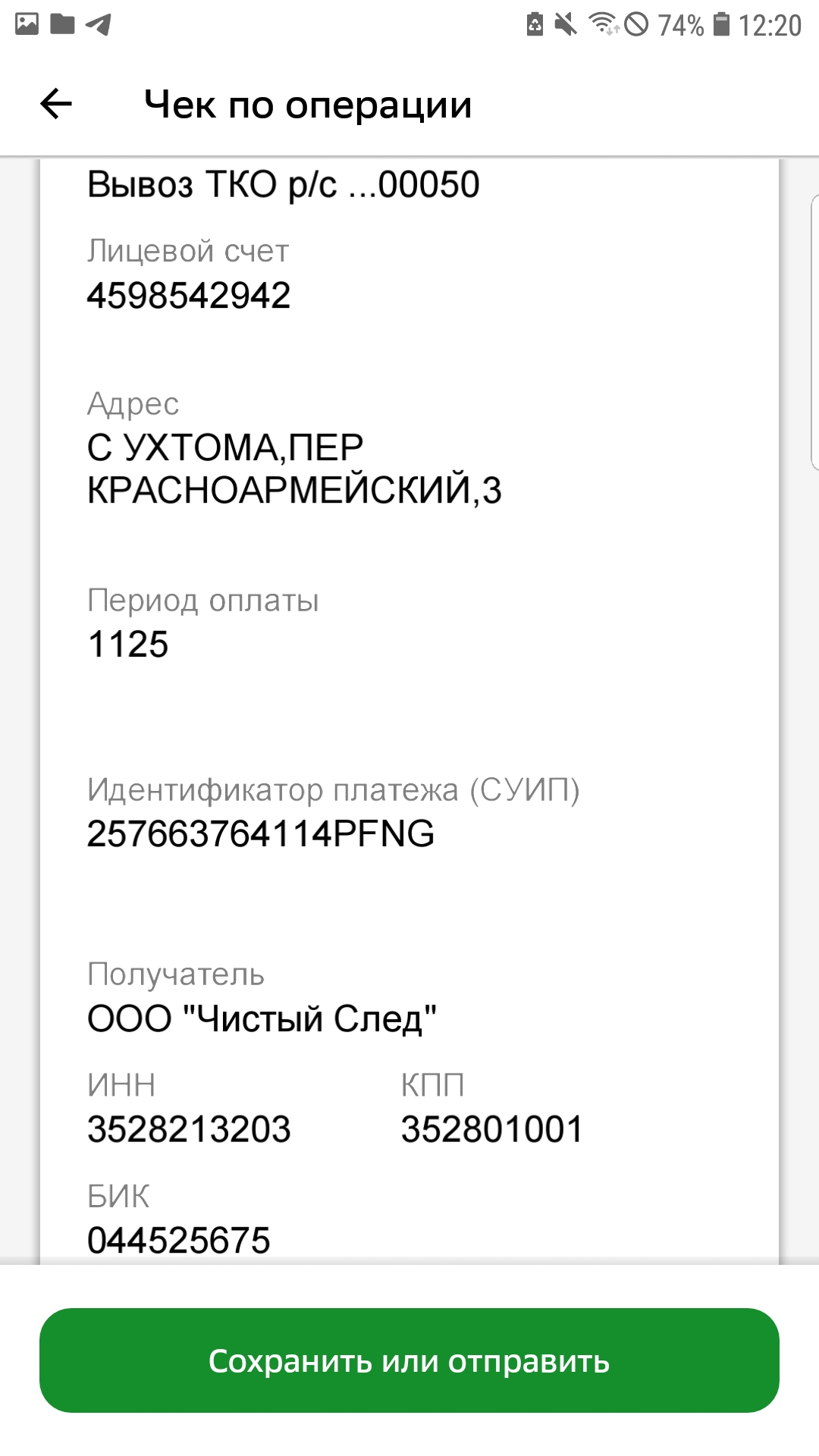Select the Лицевой счет number 4598542942
Image resolution: width=819 pixels, height=1456 pixels.
tap(189, 295)
